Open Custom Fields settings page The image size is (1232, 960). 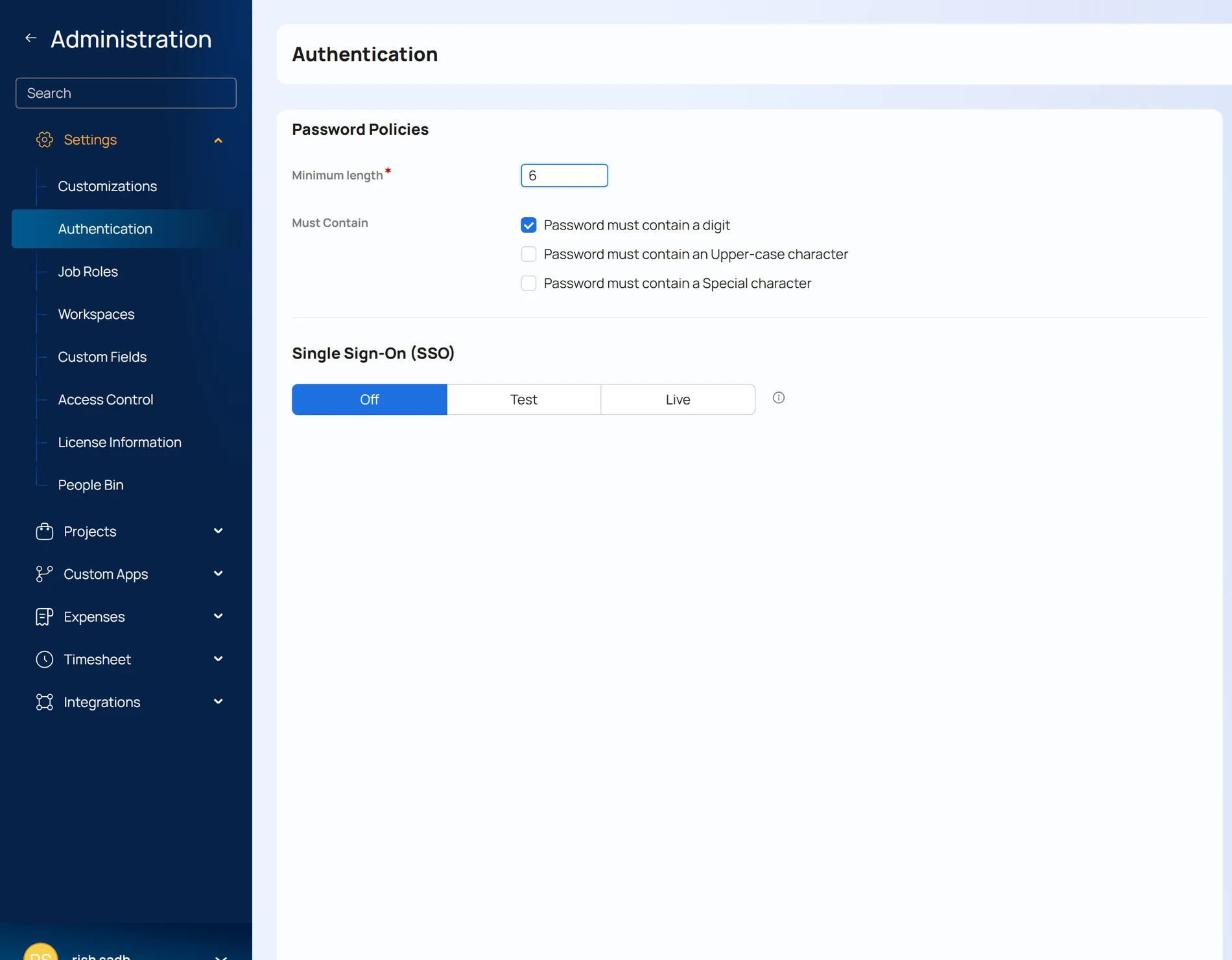click(102, 357)
